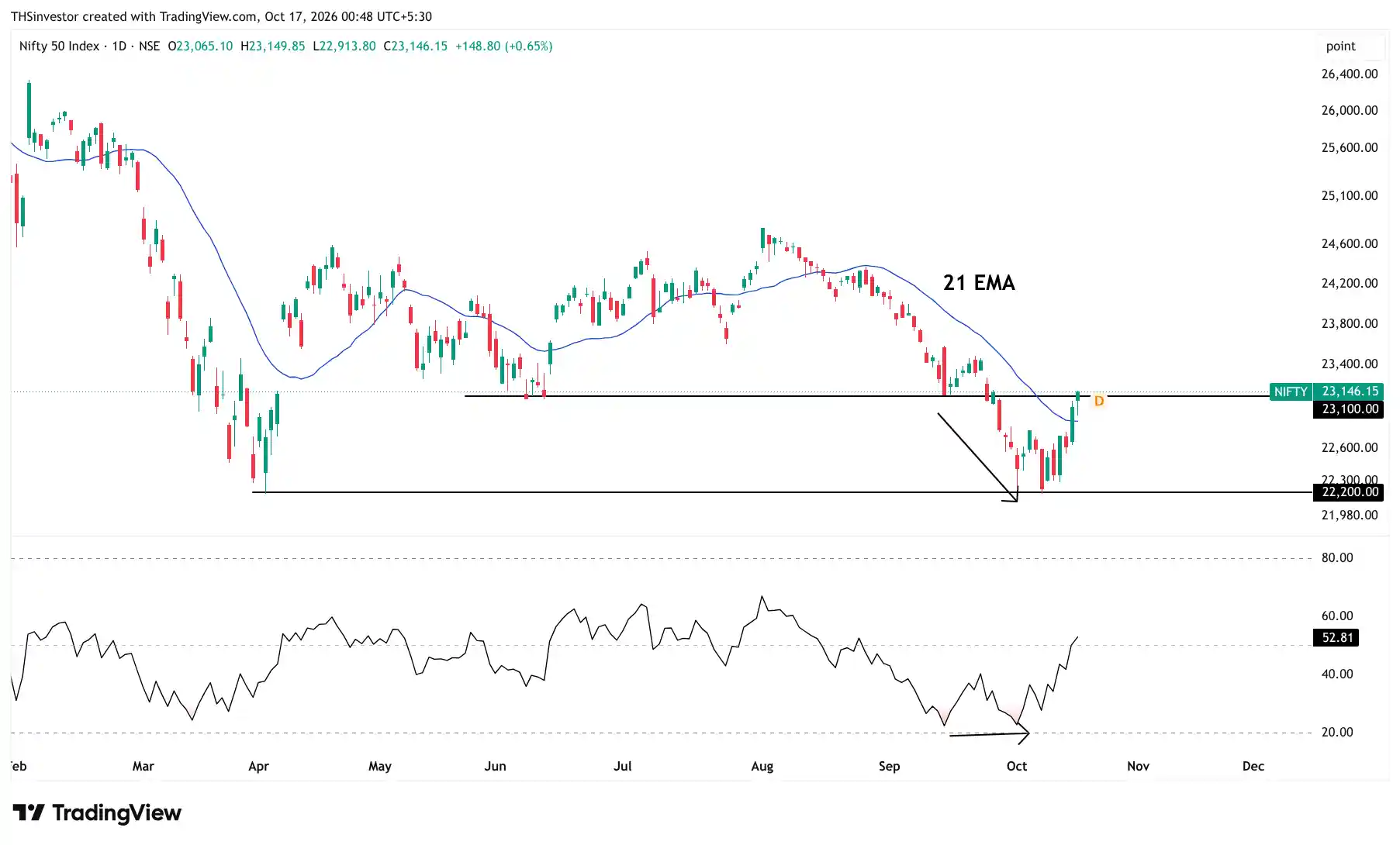This screenshot has height=845, width=1400.
Task: Click the THSinvestor created with TradingView.com caption
Action: click(x=221, y=16)
